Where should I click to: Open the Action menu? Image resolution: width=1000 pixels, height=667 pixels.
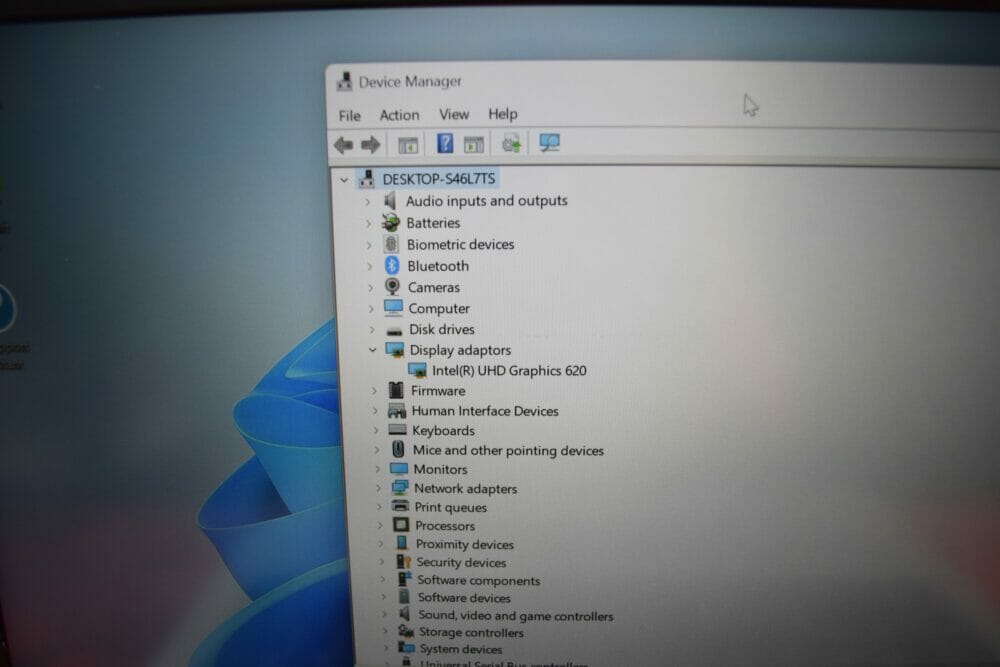[400, 115]
